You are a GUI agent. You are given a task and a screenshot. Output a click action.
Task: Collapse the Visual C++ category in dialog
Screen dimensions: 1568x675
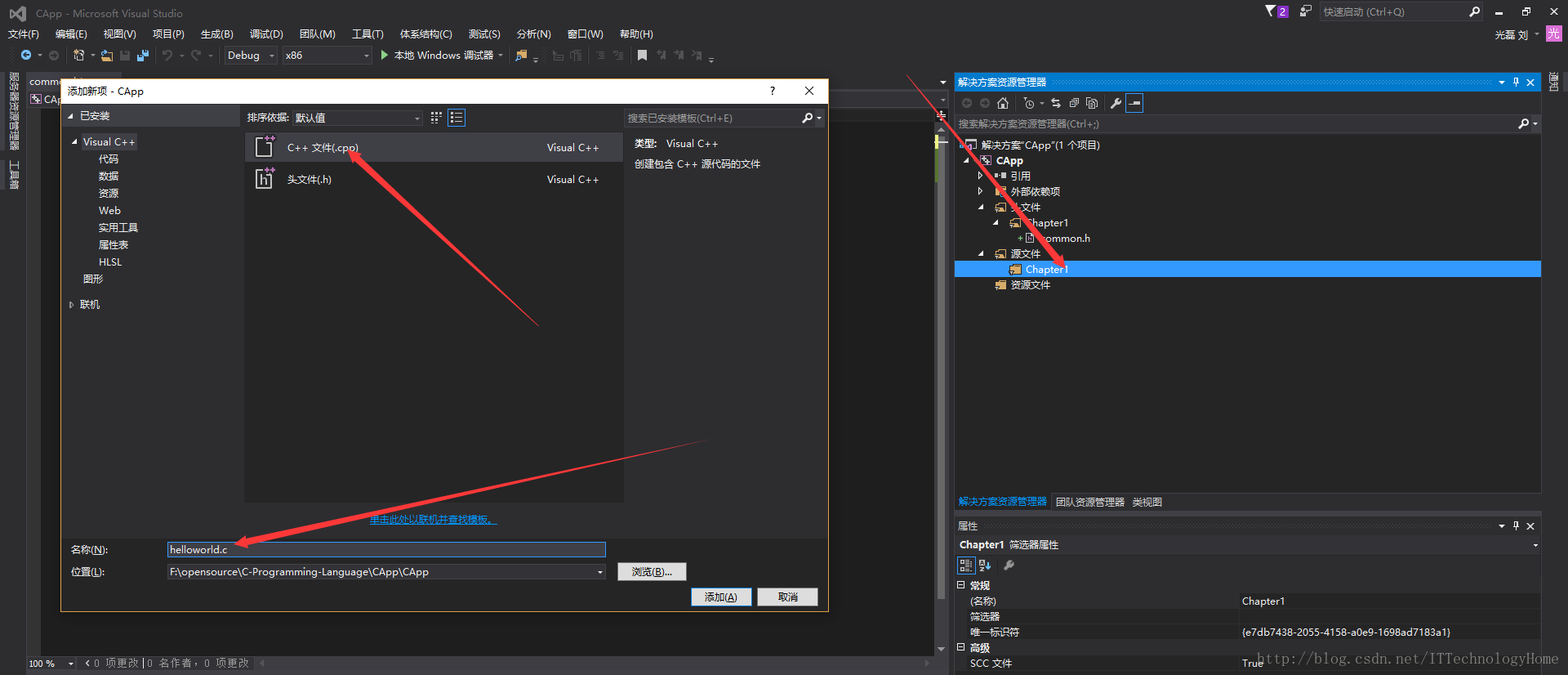(74, 141)
